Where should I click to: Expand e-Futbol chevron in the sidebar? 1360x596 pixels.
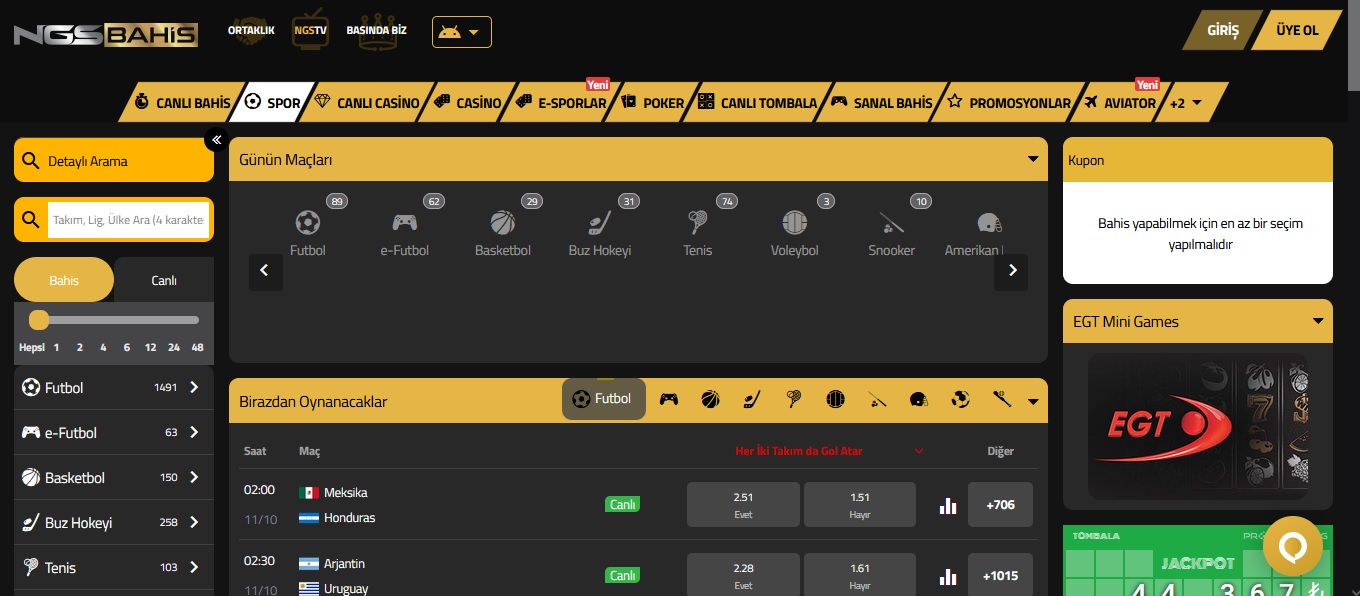(194, 432)
